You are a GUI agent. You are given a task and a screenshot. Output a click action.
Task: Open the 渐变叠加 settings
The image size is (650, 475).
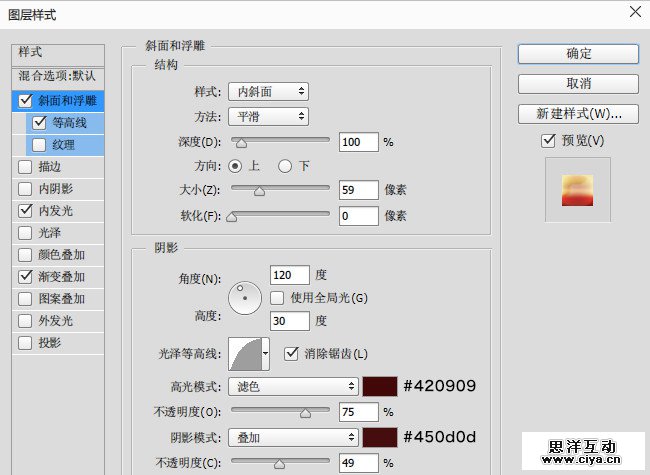coord(62,277)
